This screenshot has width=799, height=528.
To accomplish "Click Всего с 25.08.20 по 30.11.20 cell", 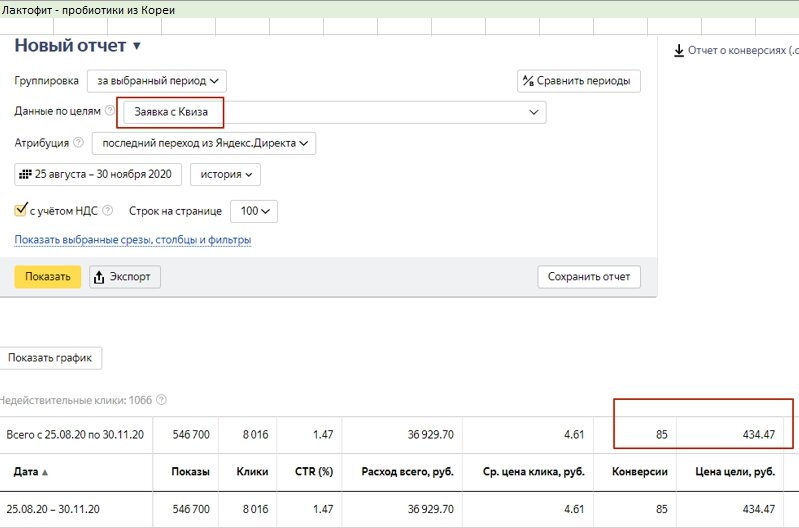I will 75,435.
